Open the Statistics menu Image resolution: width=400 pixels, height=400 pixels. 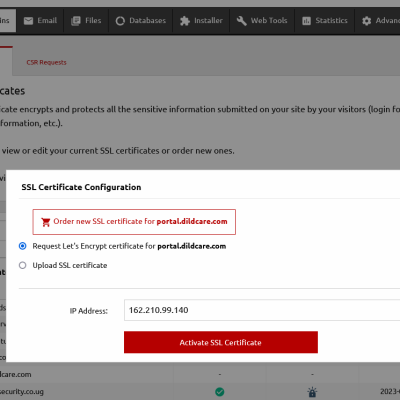[325, 21]
